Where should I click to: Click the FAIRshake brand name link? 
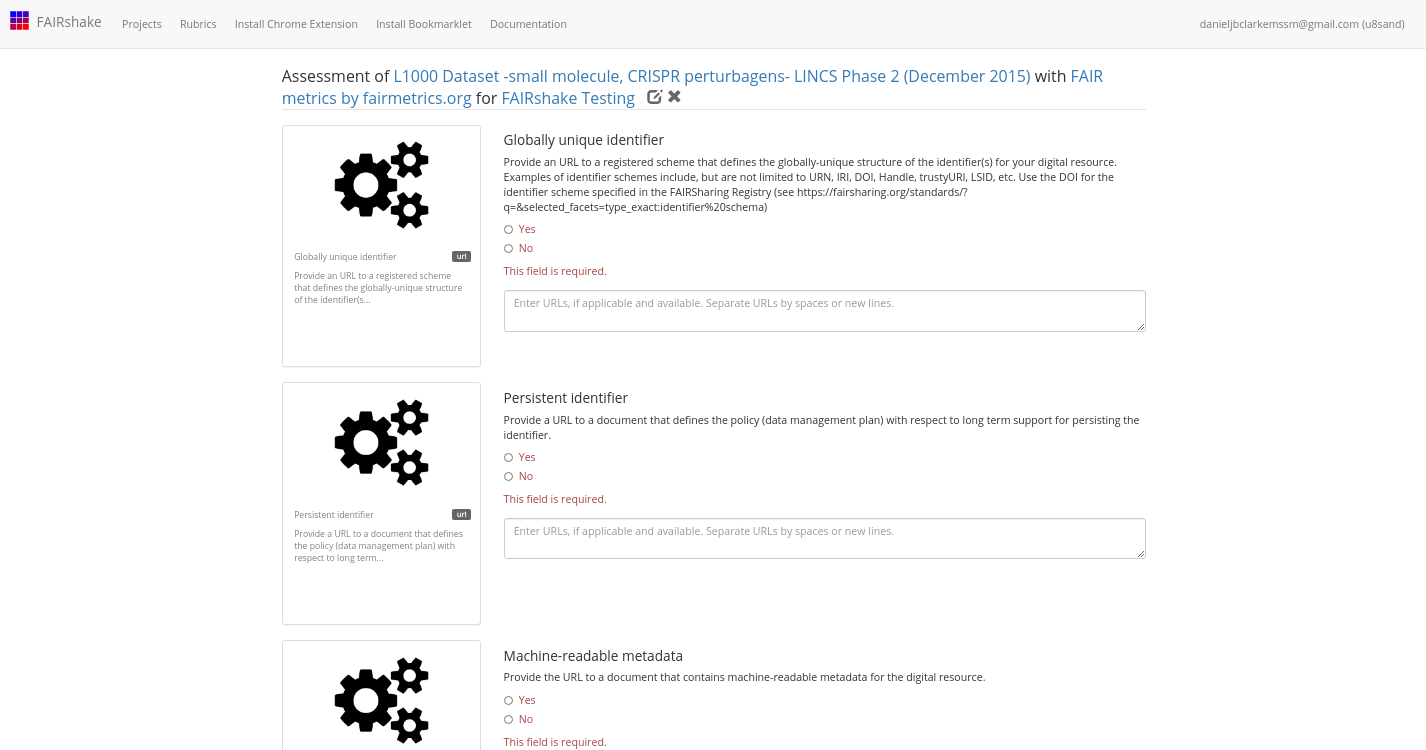pyautogui.click(x=69, y=22)
